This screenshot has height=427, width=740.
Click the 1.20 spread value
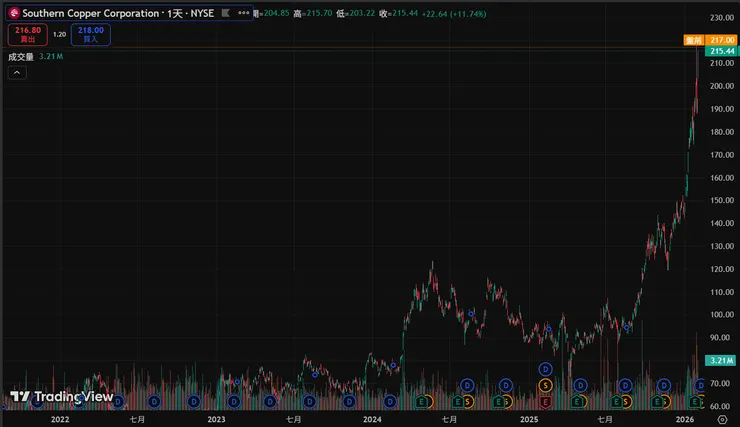(x=59, y=34)
